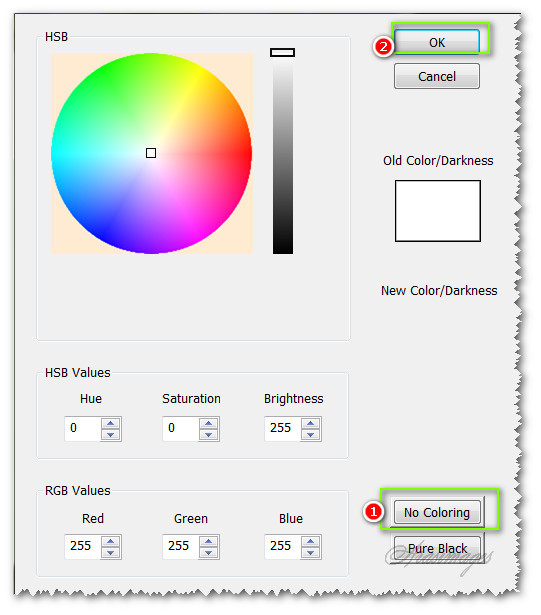541x615 pixels.
Task: Click inside the Brightness value field
Action: pos(283,429)
